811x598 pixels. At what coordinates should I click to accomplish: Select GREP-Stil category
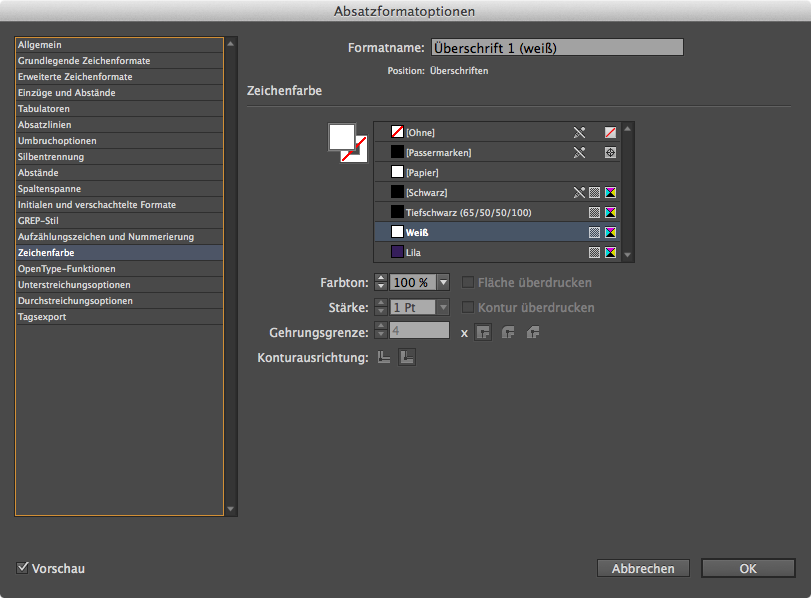119,221
